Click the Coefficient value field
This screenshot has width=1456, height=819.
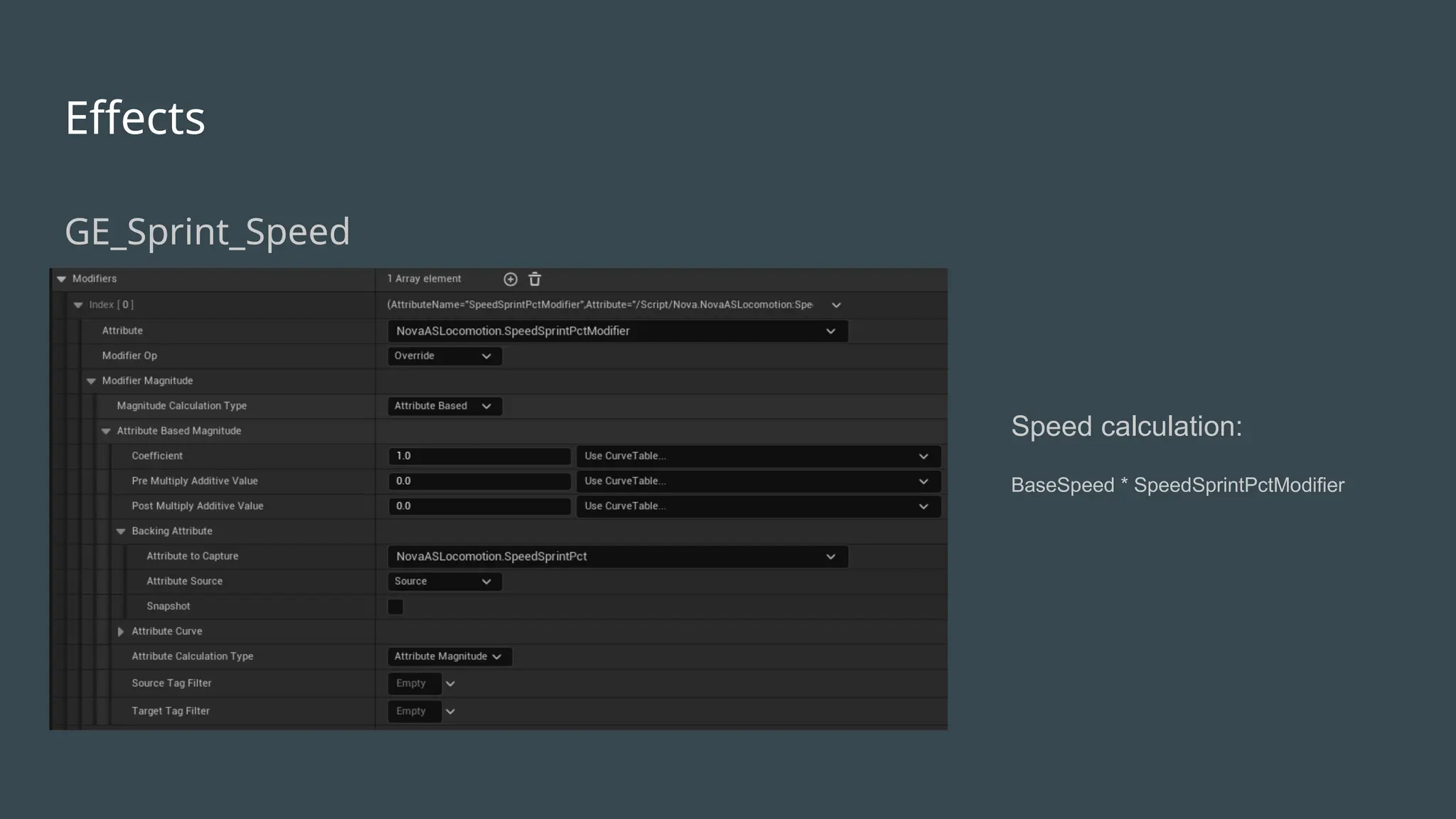[479, 456]
